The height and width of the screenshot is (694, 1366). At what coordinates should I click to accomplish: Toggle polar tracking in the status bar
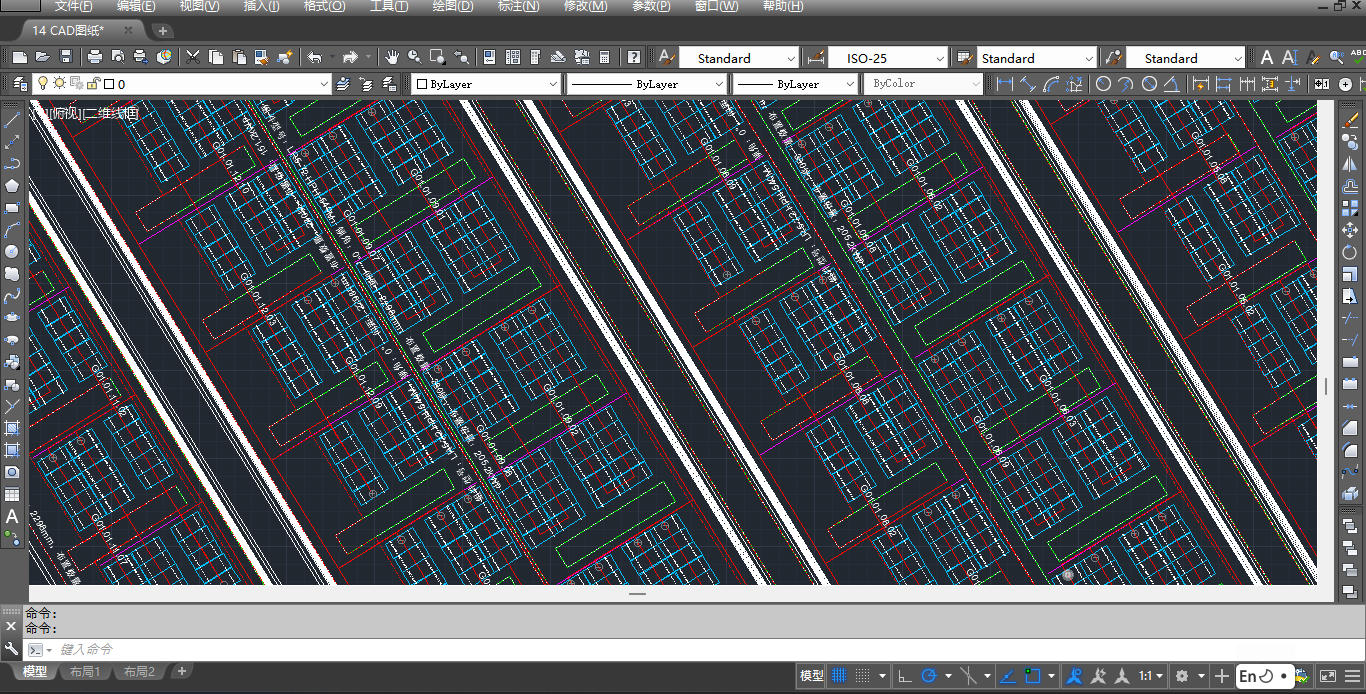929,676
